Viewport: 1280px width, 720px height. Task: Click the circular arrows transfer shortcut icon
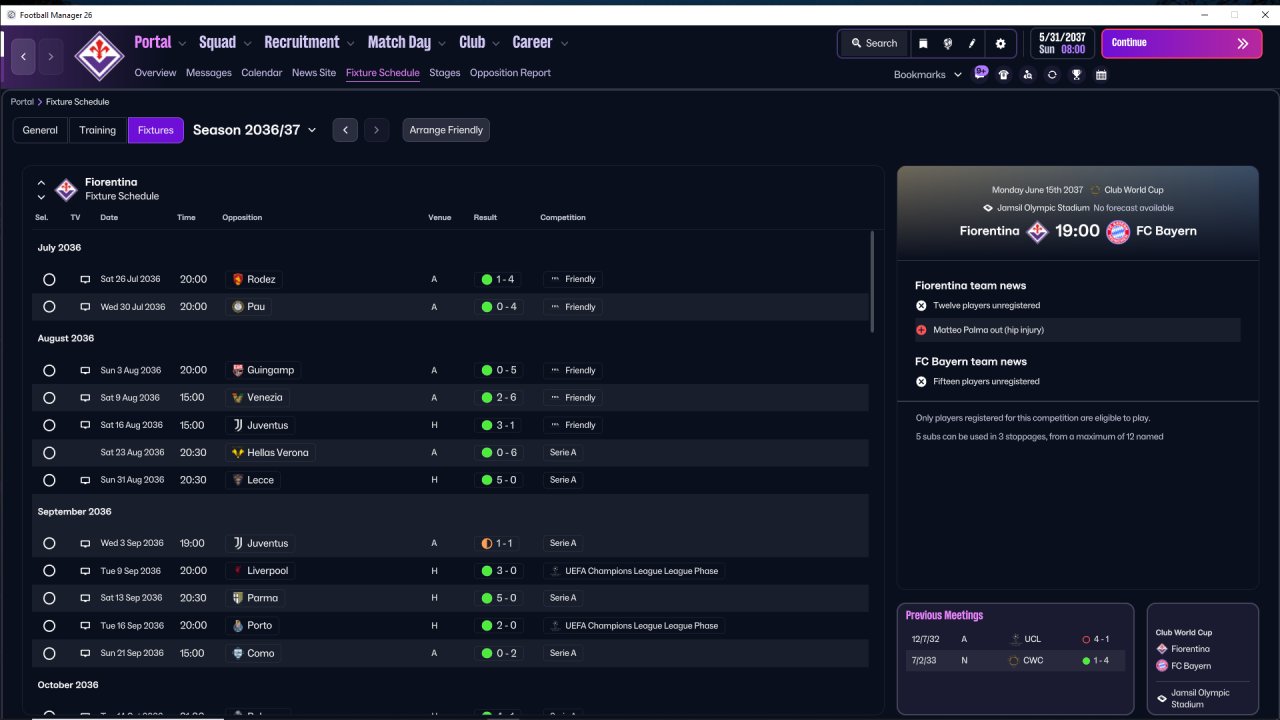point(1052,75)
